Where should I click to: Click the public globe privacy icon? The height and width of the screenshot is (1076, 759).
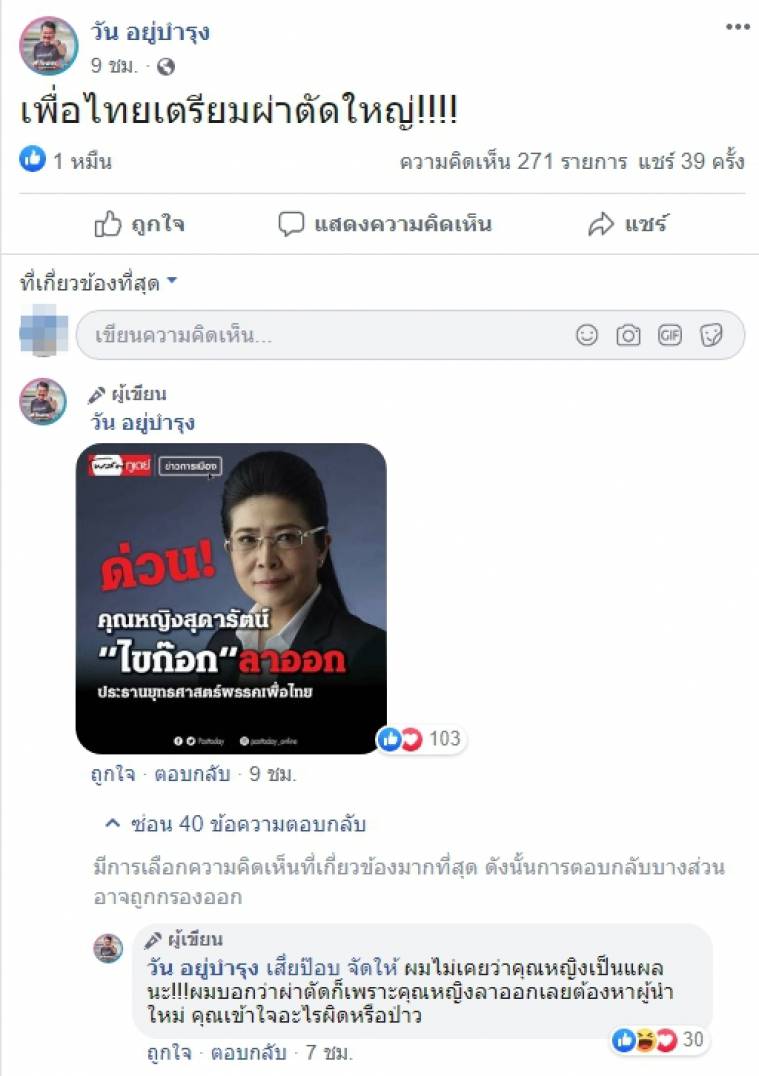point(166,67)
